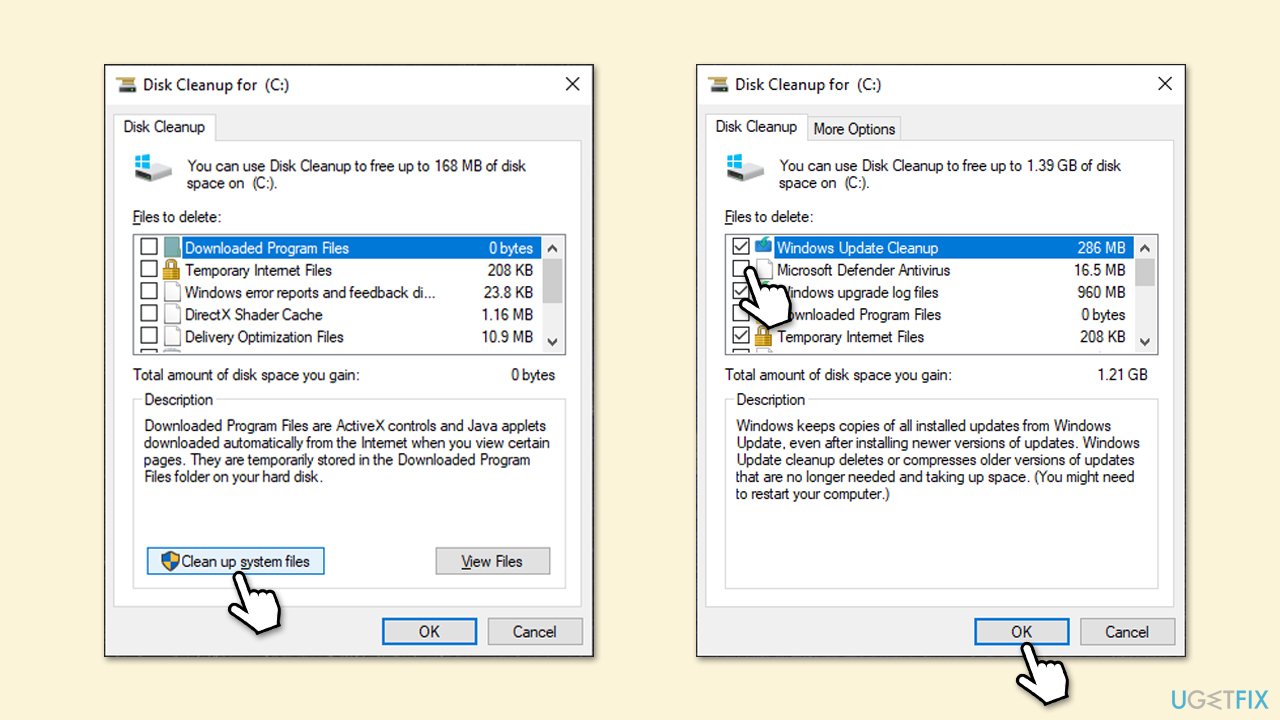Click OK in right Disk Cleanup window
This screenshot has height=720, width=1280.
coord(1021,631)
